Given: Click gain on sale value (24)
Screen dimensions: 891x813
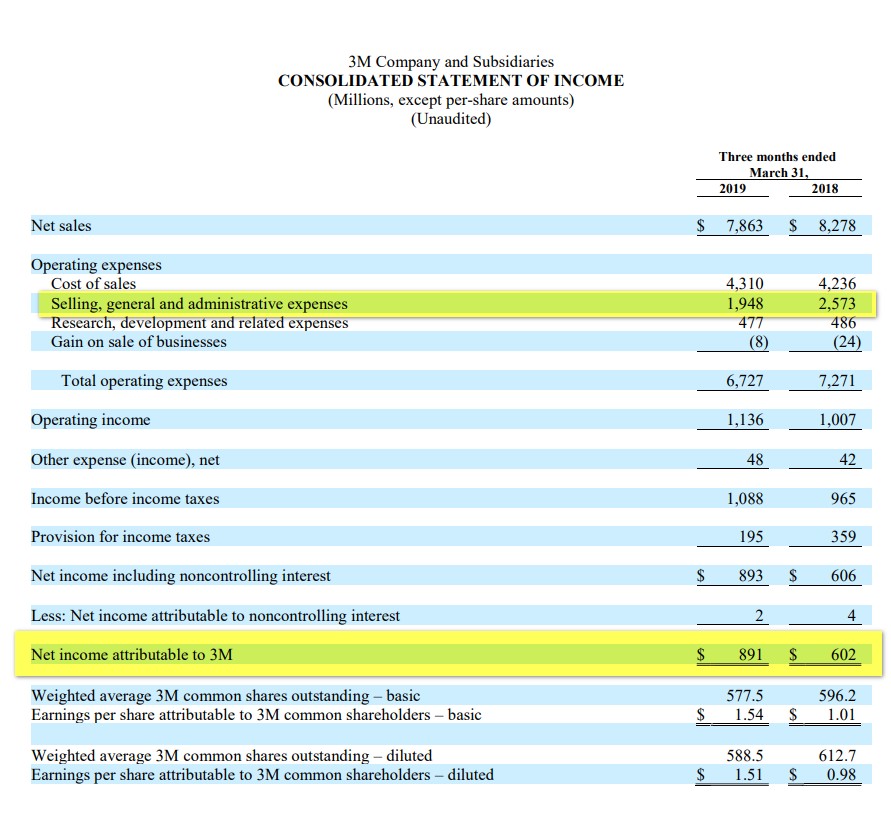Looking at the screenshot, I should 847,342.
